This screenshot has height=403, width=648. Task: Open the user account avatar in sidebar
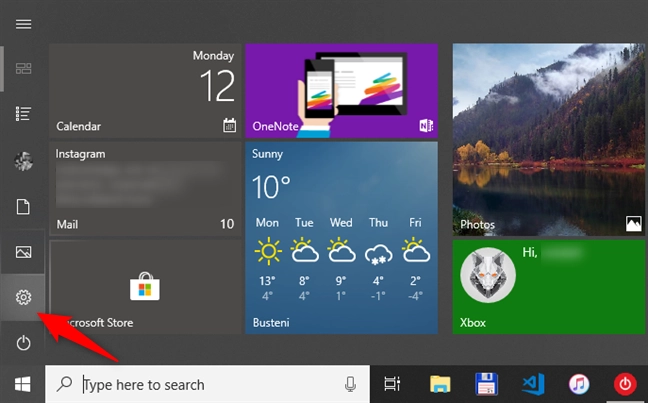click(x=24, y=161)
